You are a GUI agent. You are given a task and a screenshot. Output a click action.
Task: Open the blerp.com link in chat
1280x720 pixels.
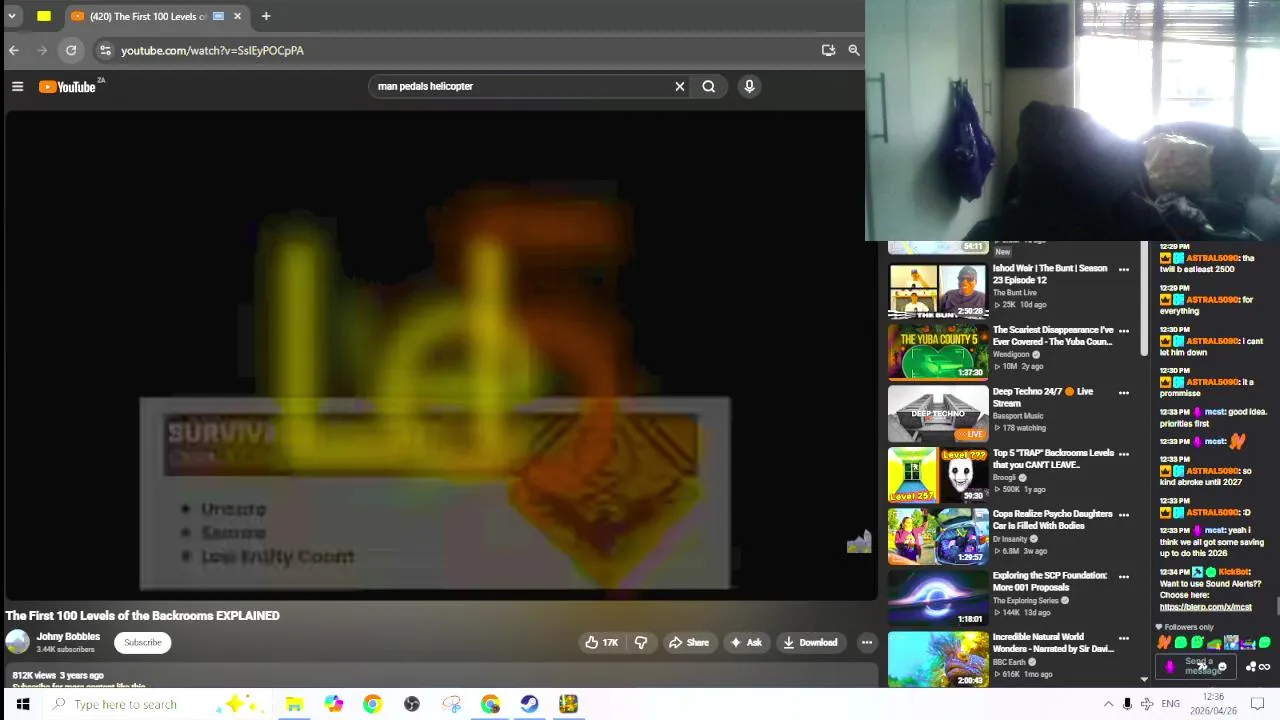1205,607
